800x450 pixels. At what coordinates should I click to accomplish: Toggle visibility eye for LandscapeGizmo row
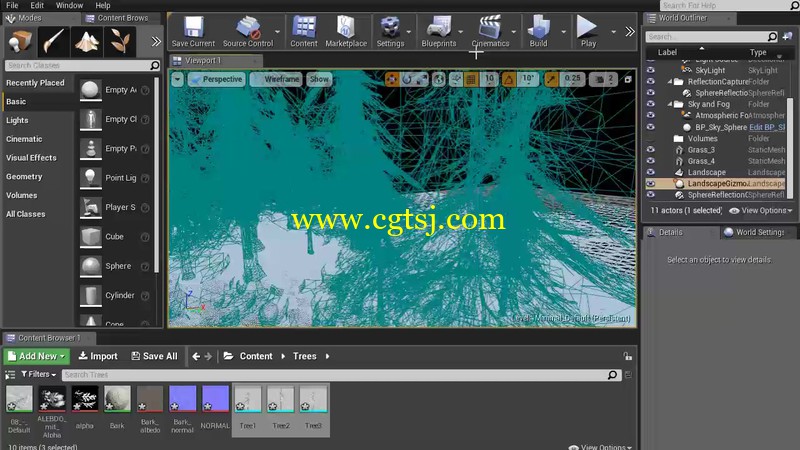[651, 183]
